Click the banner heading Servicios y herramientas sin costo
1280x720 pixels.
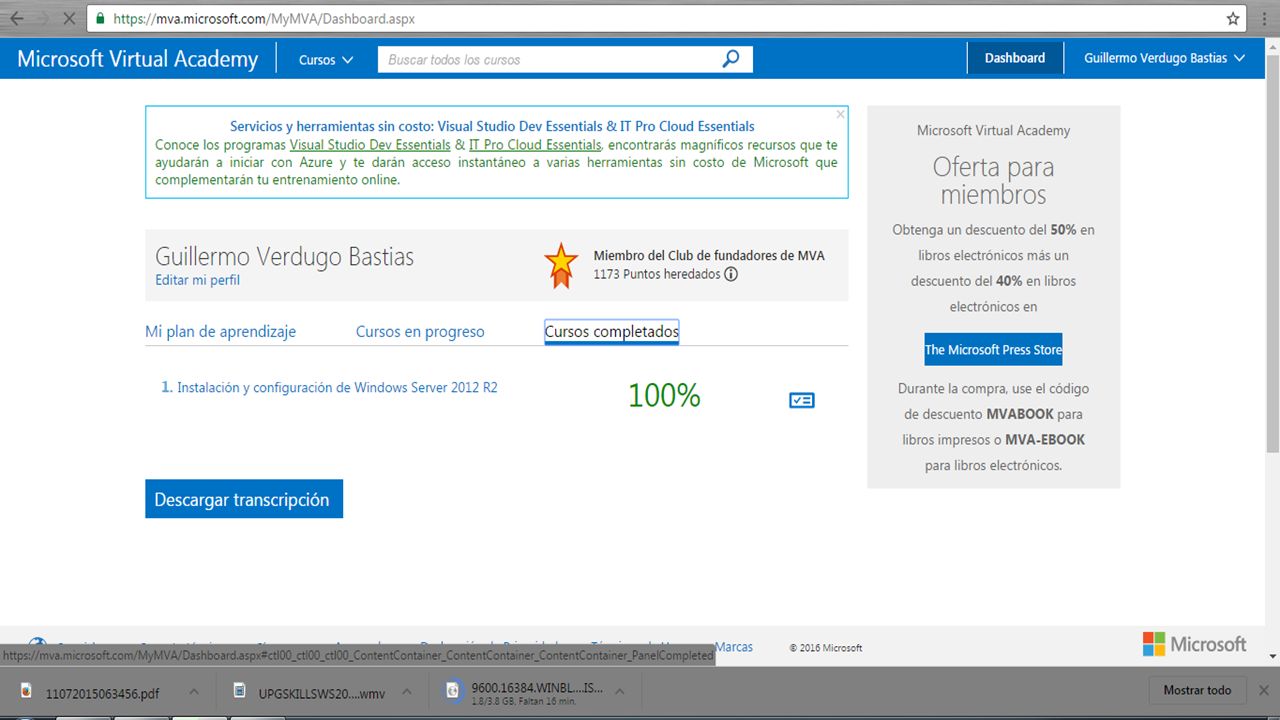492,126
